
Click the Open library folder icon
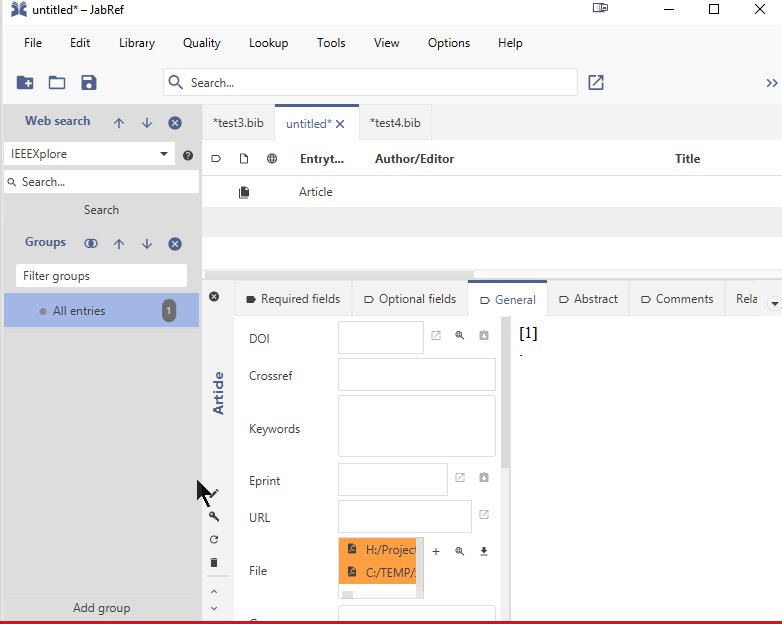[57, 82]
